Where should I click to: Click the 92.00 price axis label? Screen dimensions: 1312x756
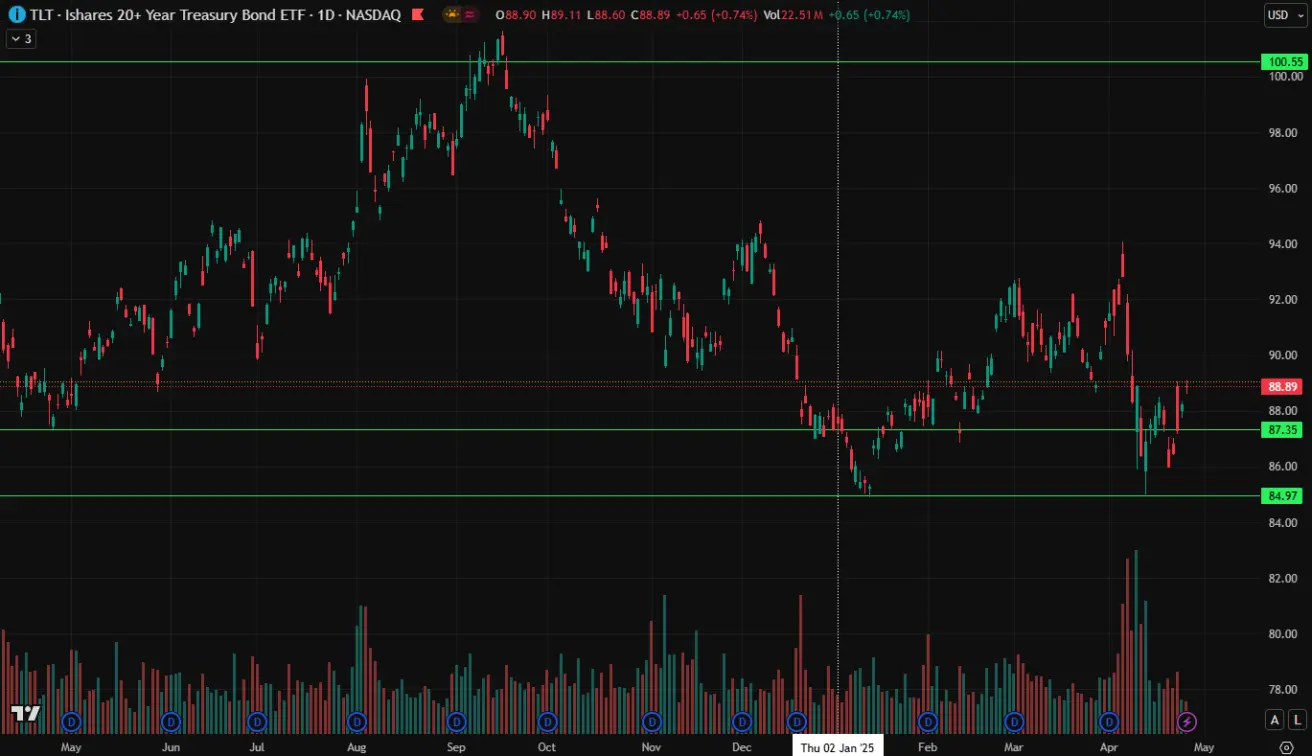click(1284, 299)
